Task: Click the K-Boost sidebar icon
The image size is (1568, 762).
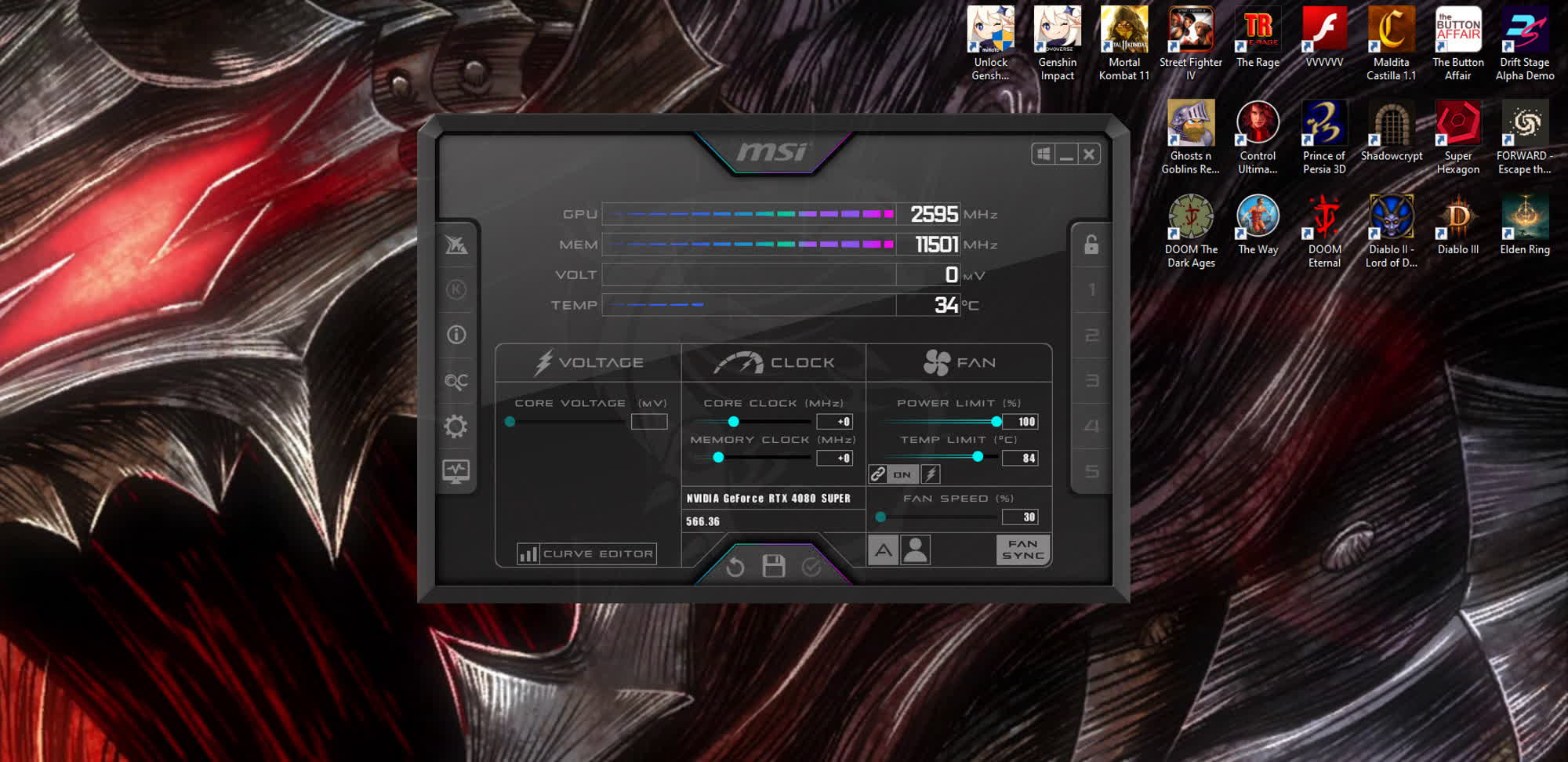Action: point(456,289)
